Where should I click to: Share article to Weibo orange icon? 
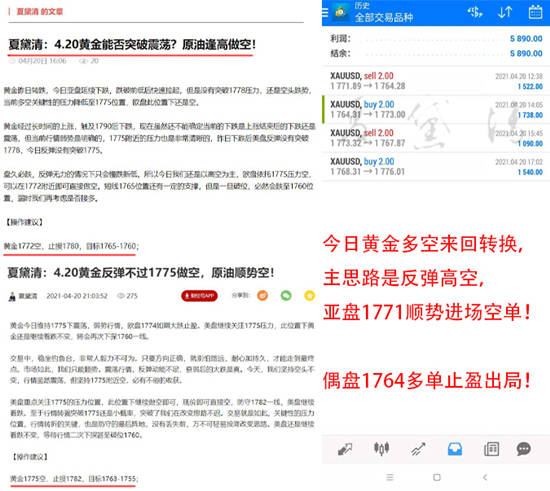(x=263, y=296)
